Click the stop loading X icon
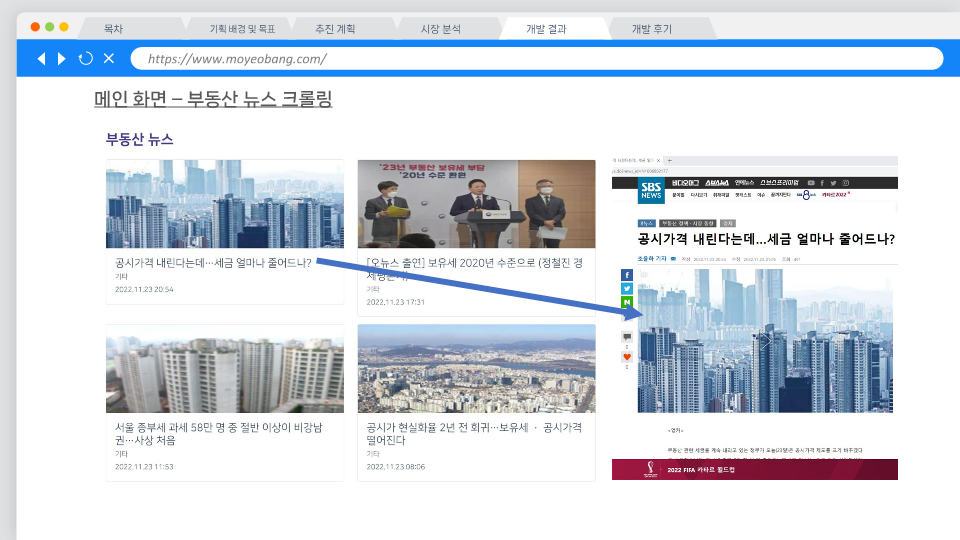 tap(109, 58)
